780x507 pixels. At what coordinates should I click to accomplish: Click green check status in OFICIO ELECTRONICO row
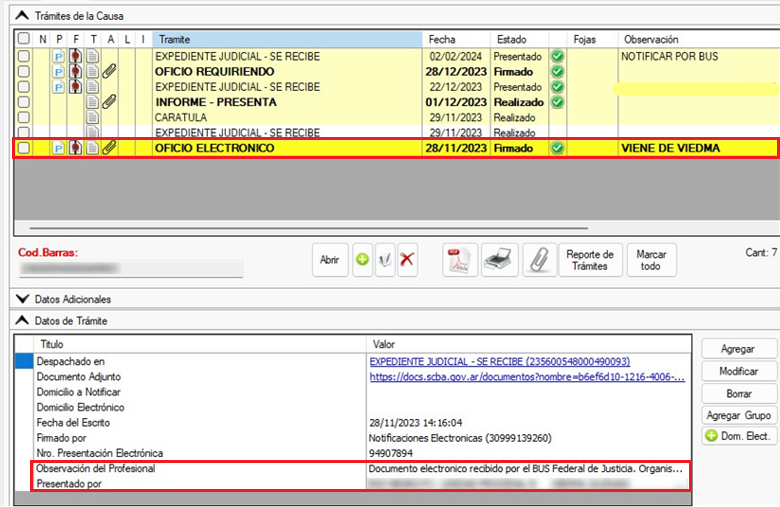pyautogui.click(x=558, y=148)
